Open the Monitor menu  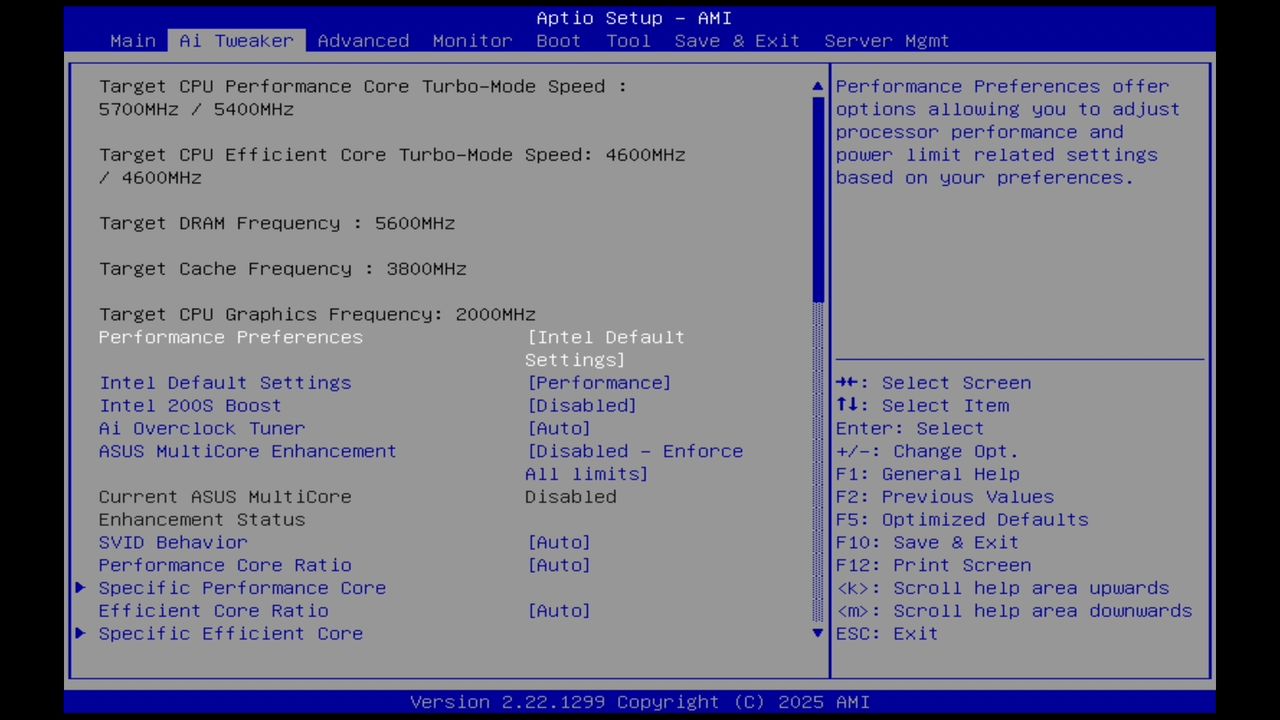pos(471,40)
